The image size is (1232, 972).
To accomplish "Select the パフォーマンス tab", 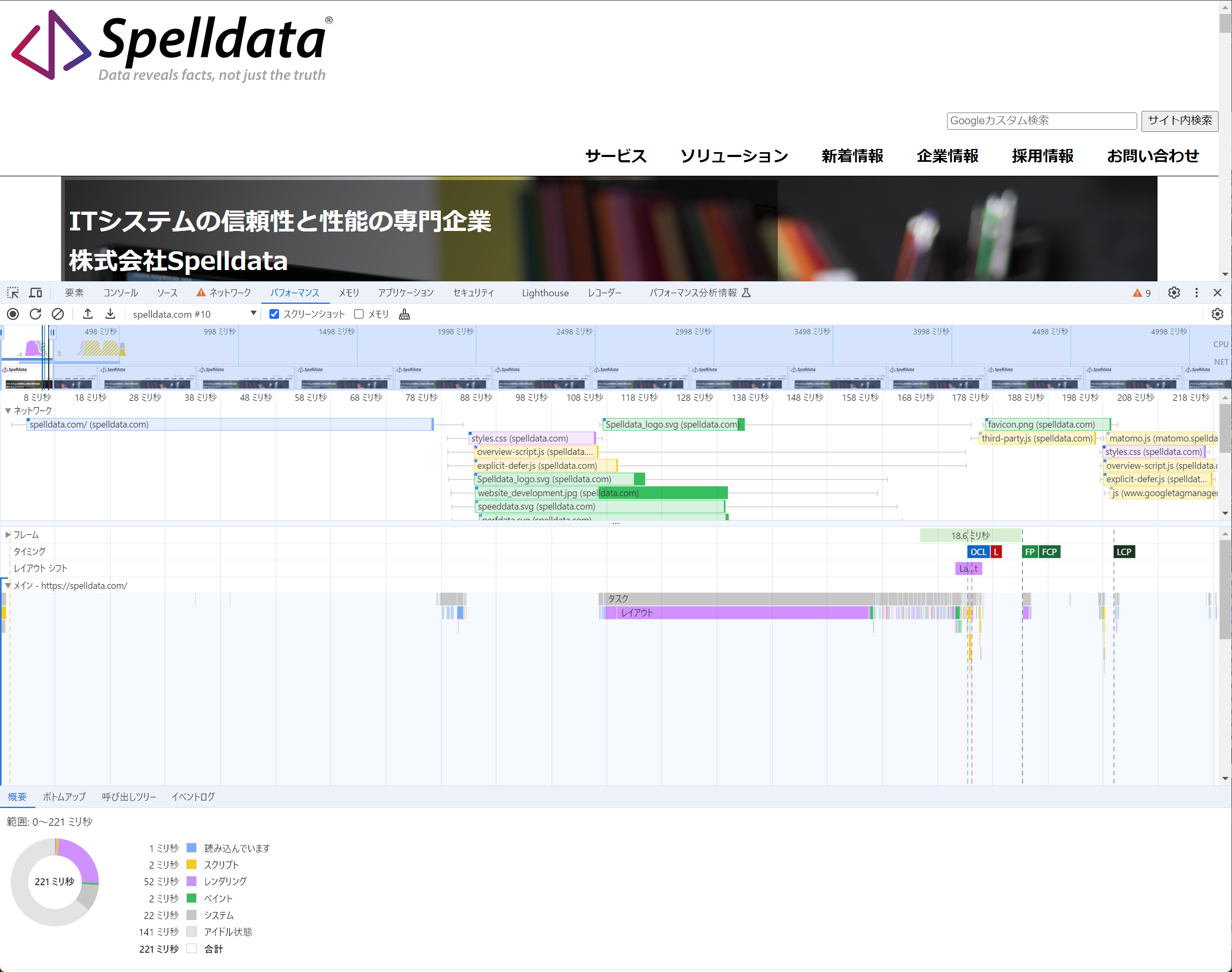I will [x=295, y=293].
